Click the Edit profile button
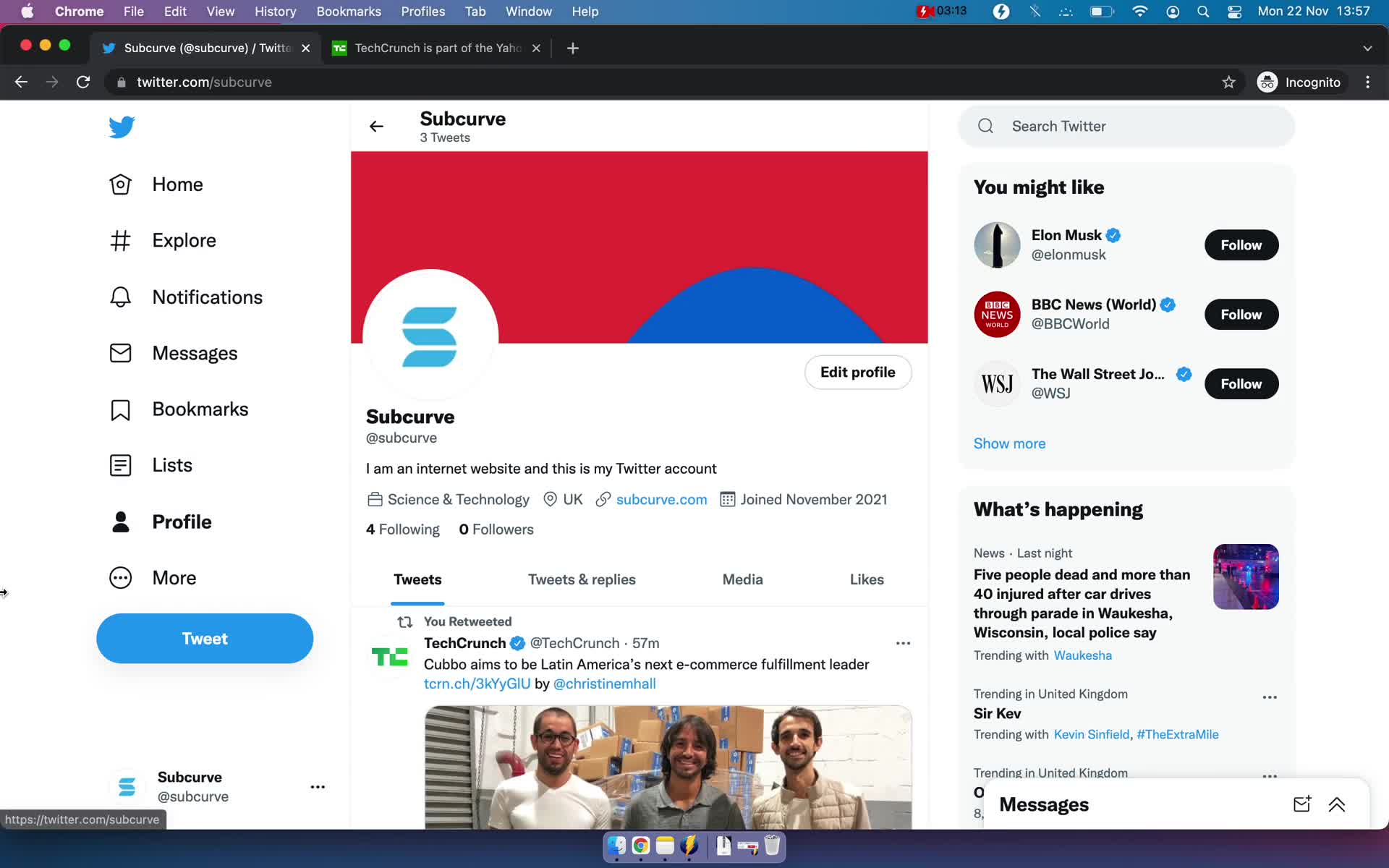This screenshot has height=868, width=1389. pyautogui.click(x=858, y=372)
